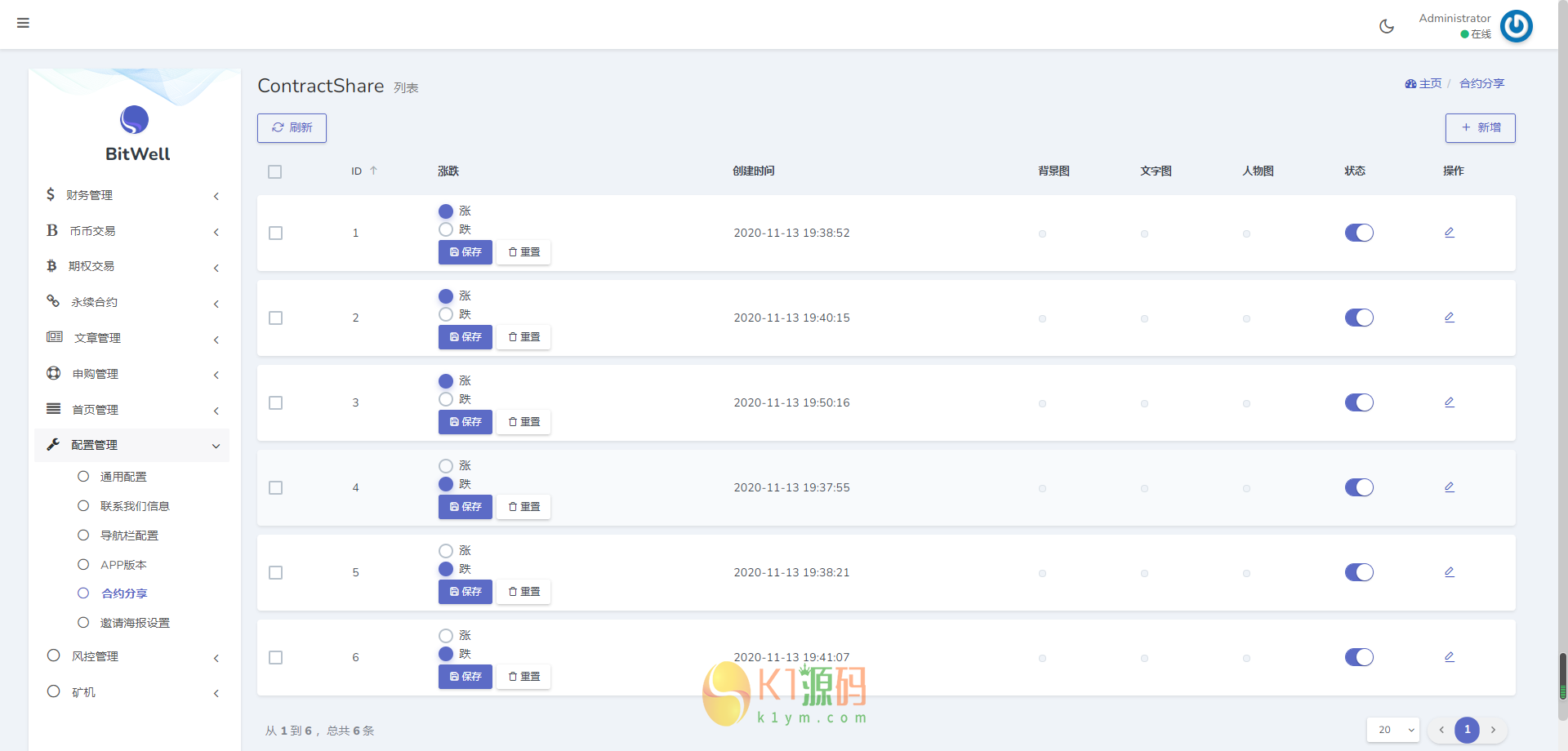Click the 首页管理 list icon
Viewport: 1568px width, 751px height.
tap(54, 409)
